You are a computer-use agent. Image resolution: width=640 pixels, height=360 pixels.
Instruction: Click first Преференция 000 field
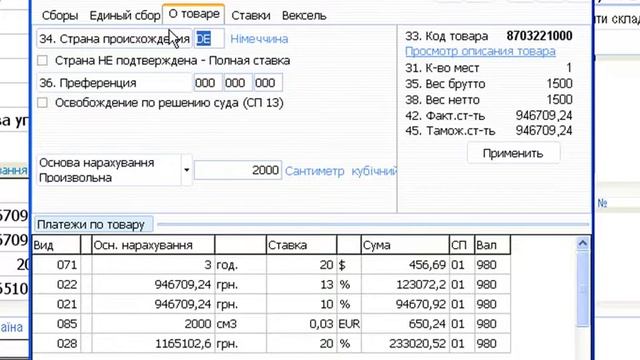pyautogui.click(x=207, y=83)
